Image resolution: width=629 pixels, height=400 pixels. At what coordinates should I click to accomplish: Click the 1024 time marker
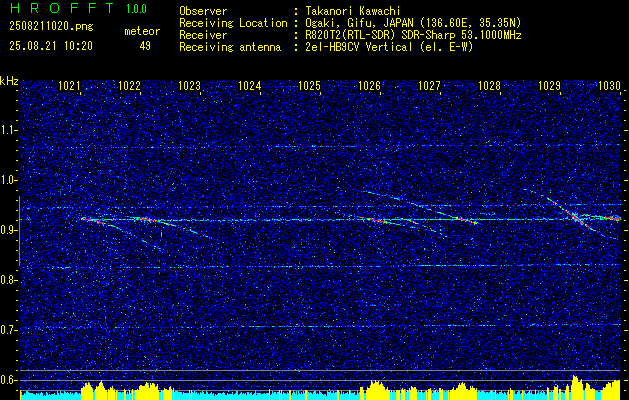click(x=249, y=85)
